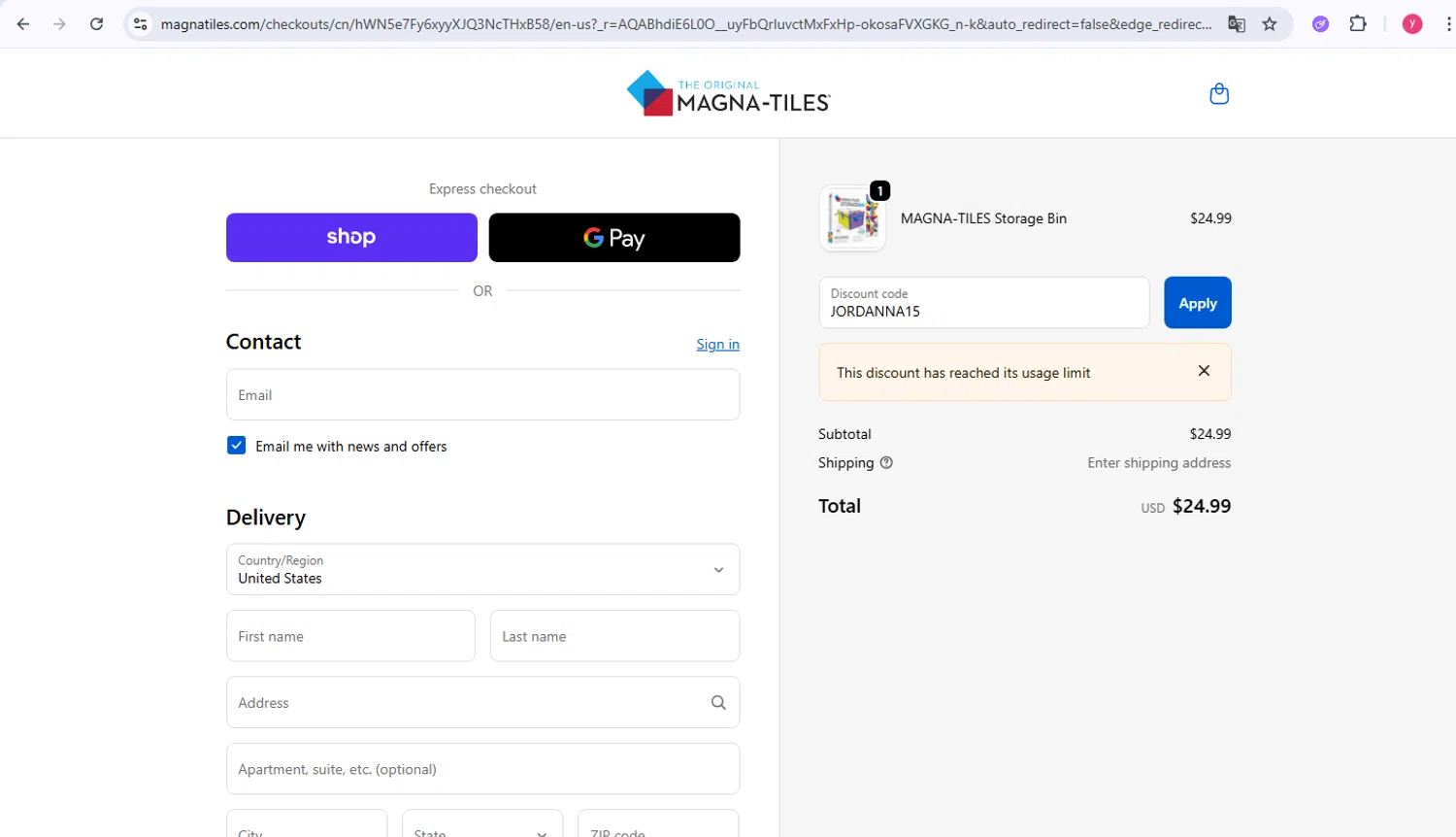The image size is (1456, 837).
Task: Apply the discount code
Action: [x=1197, y=303]
